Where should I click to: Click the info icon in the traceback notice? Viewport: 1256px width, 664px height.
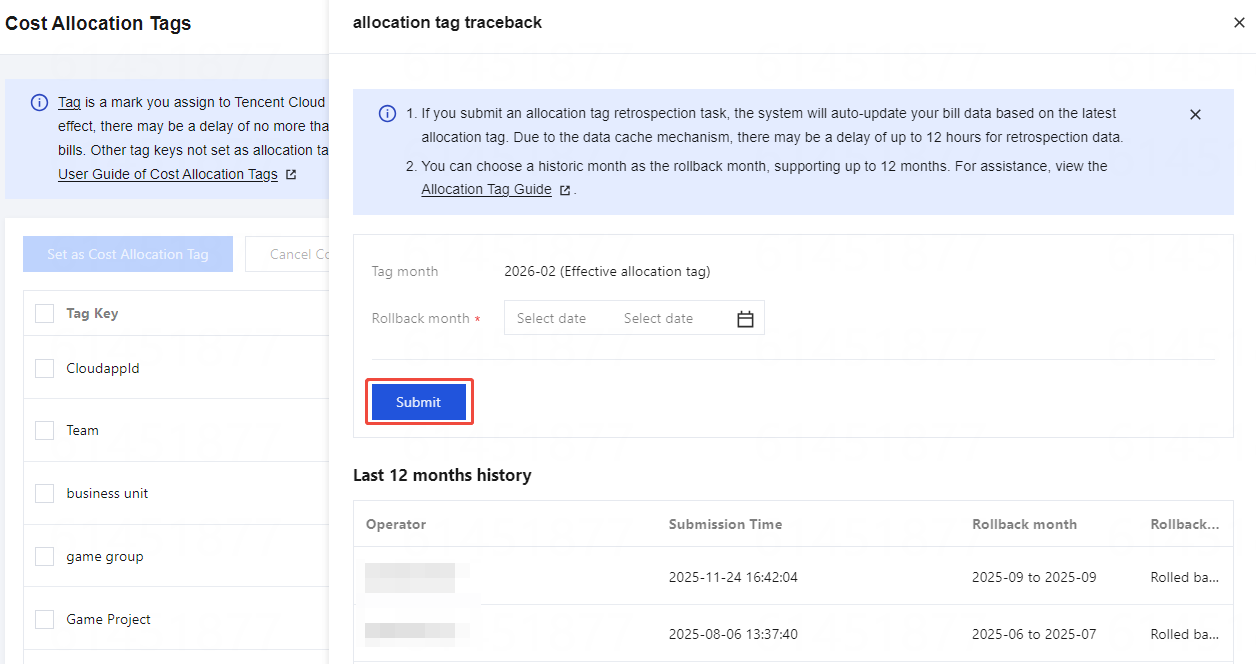coord(387,114)
